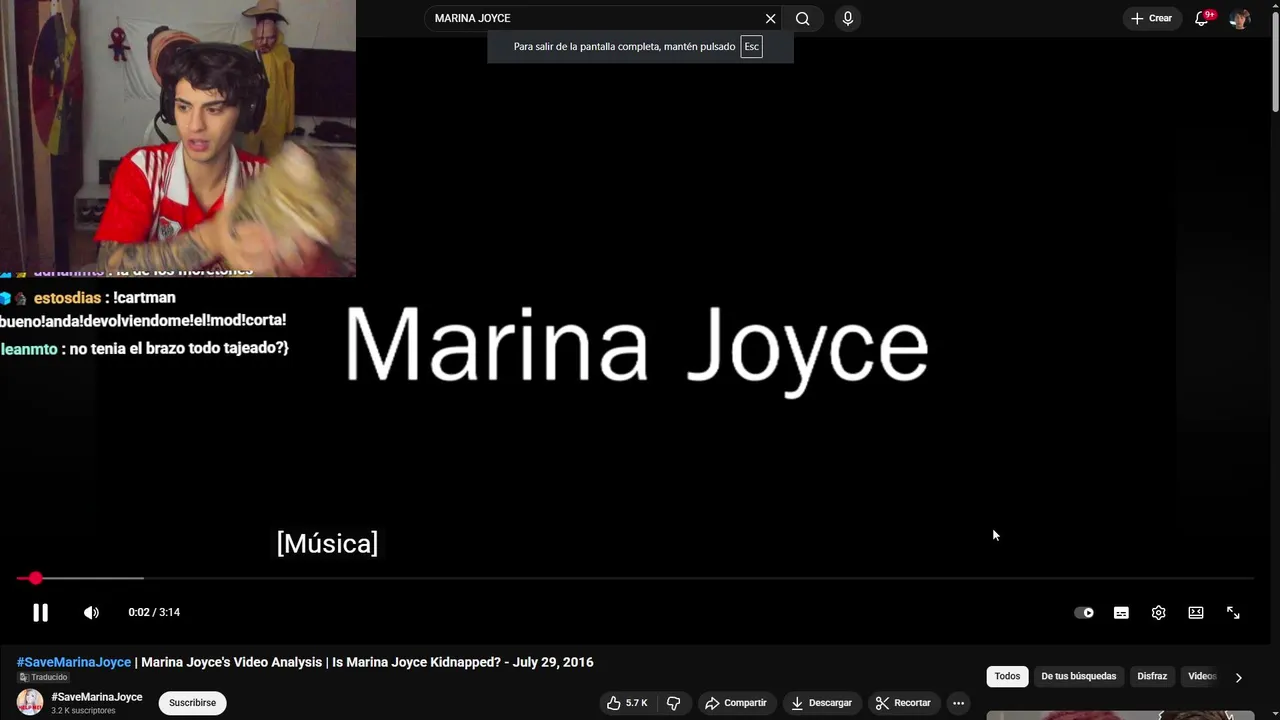Start voice search with the microphone icon
This screenshot has width=1280, height=720.
pyautogui.click(x=848, y=19)
